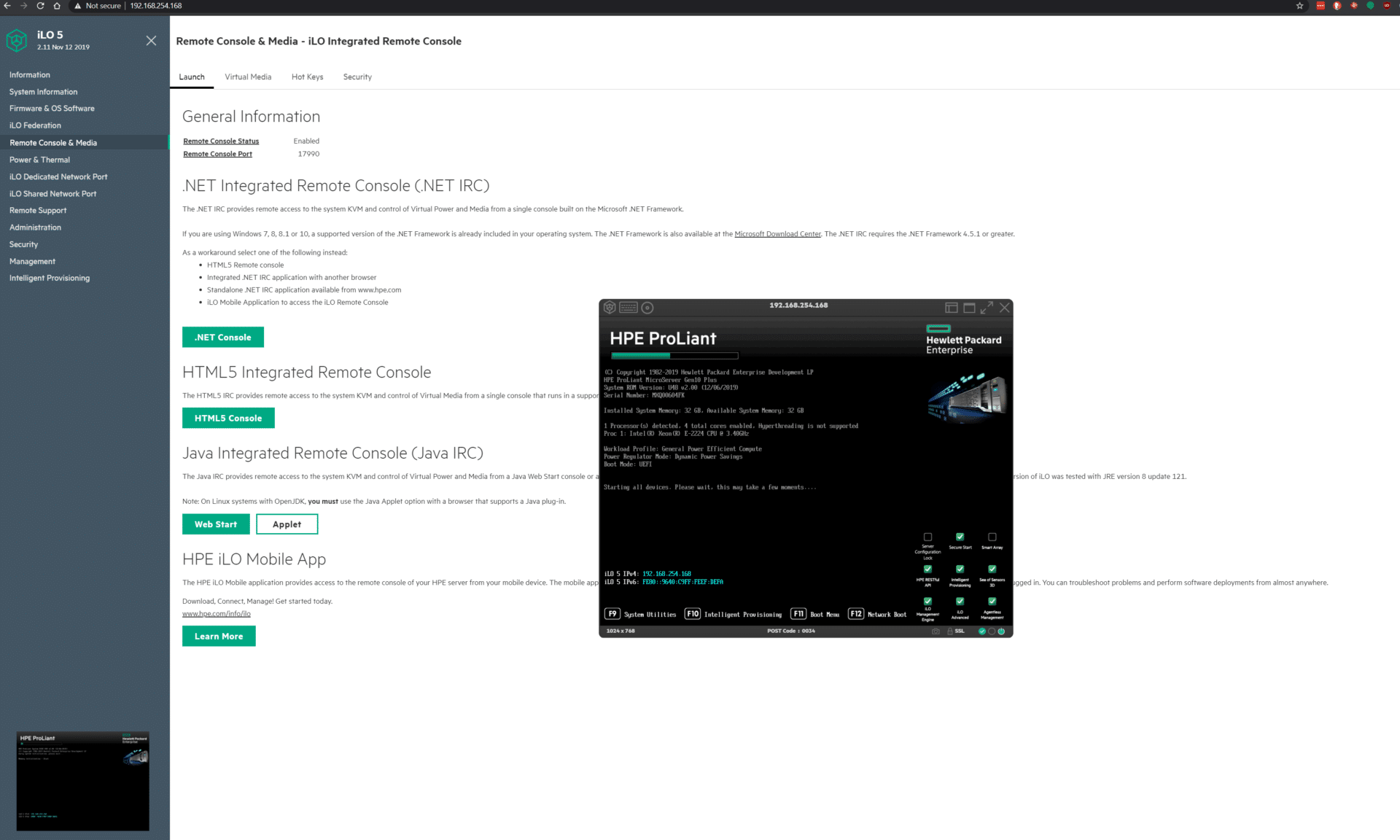Close the HTML5 remote console window
1400x840 pixels.
coord(1005,308)
